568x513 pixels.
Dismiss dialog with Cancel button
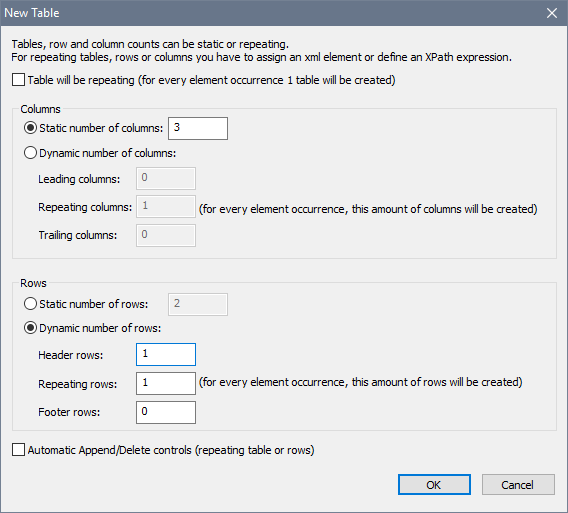pyautogui.click(x=518, y=484)
